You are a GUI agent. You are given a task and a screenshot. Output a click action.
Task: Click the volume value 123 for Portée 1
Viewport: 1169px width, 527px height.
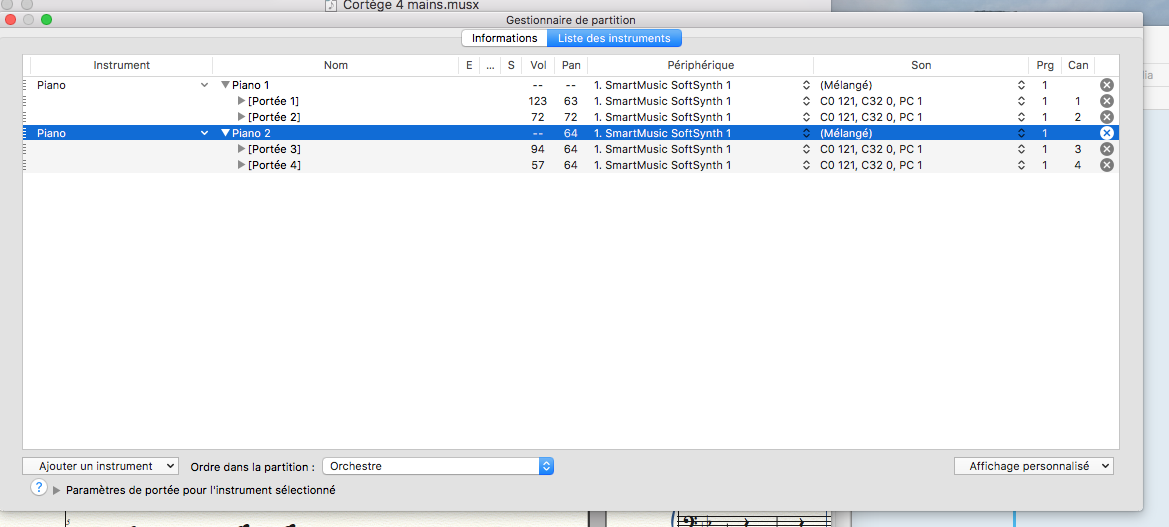pos(538,101)
